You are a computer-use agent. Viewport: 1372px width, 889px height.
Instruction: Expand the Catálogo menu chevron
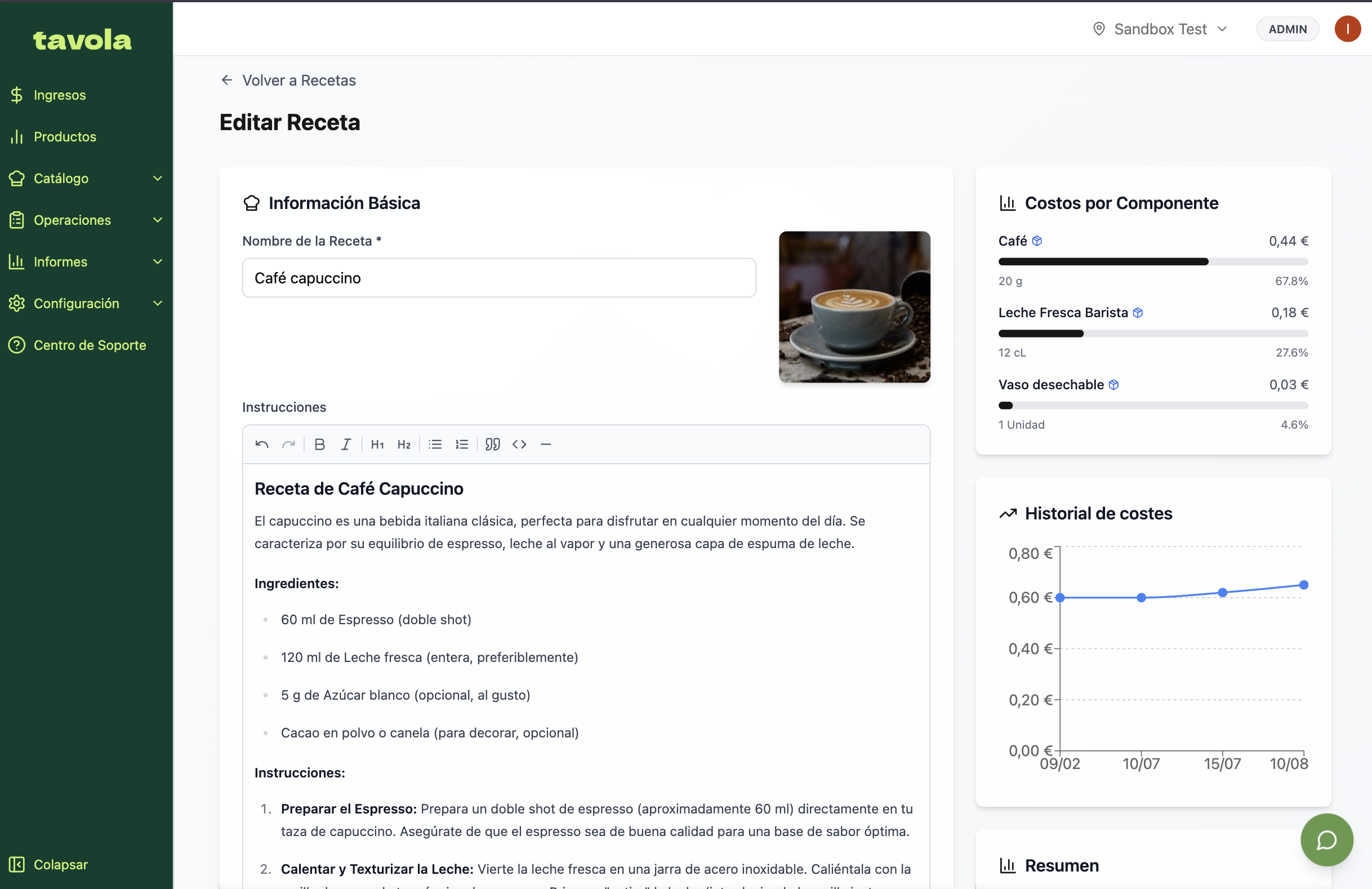pos(157,178)
